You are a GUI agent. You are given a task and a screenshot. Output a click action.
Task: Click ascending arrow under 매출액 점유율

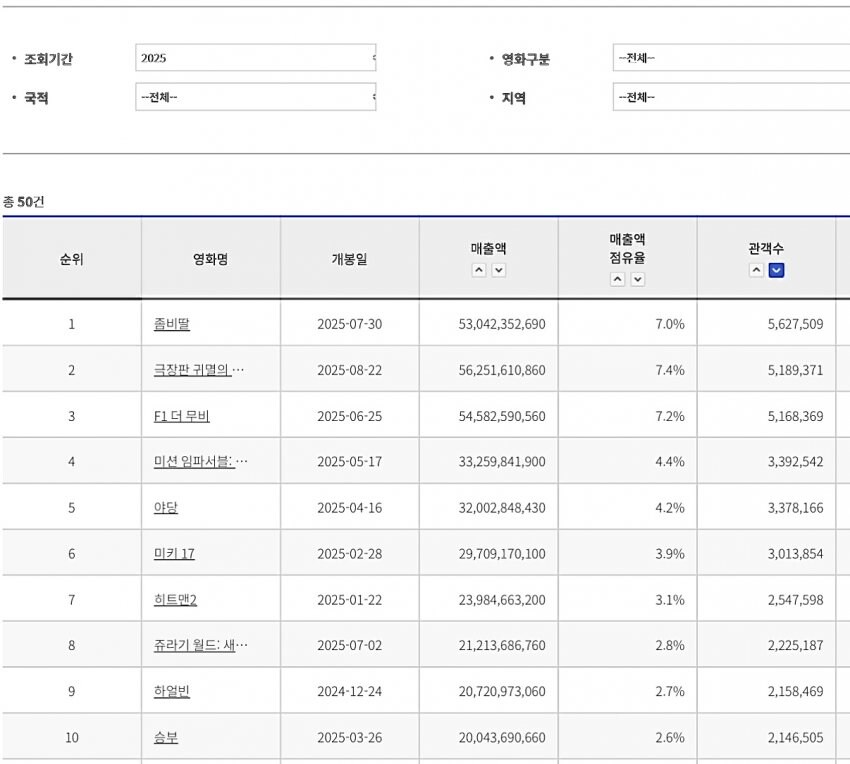pos(618,280)
